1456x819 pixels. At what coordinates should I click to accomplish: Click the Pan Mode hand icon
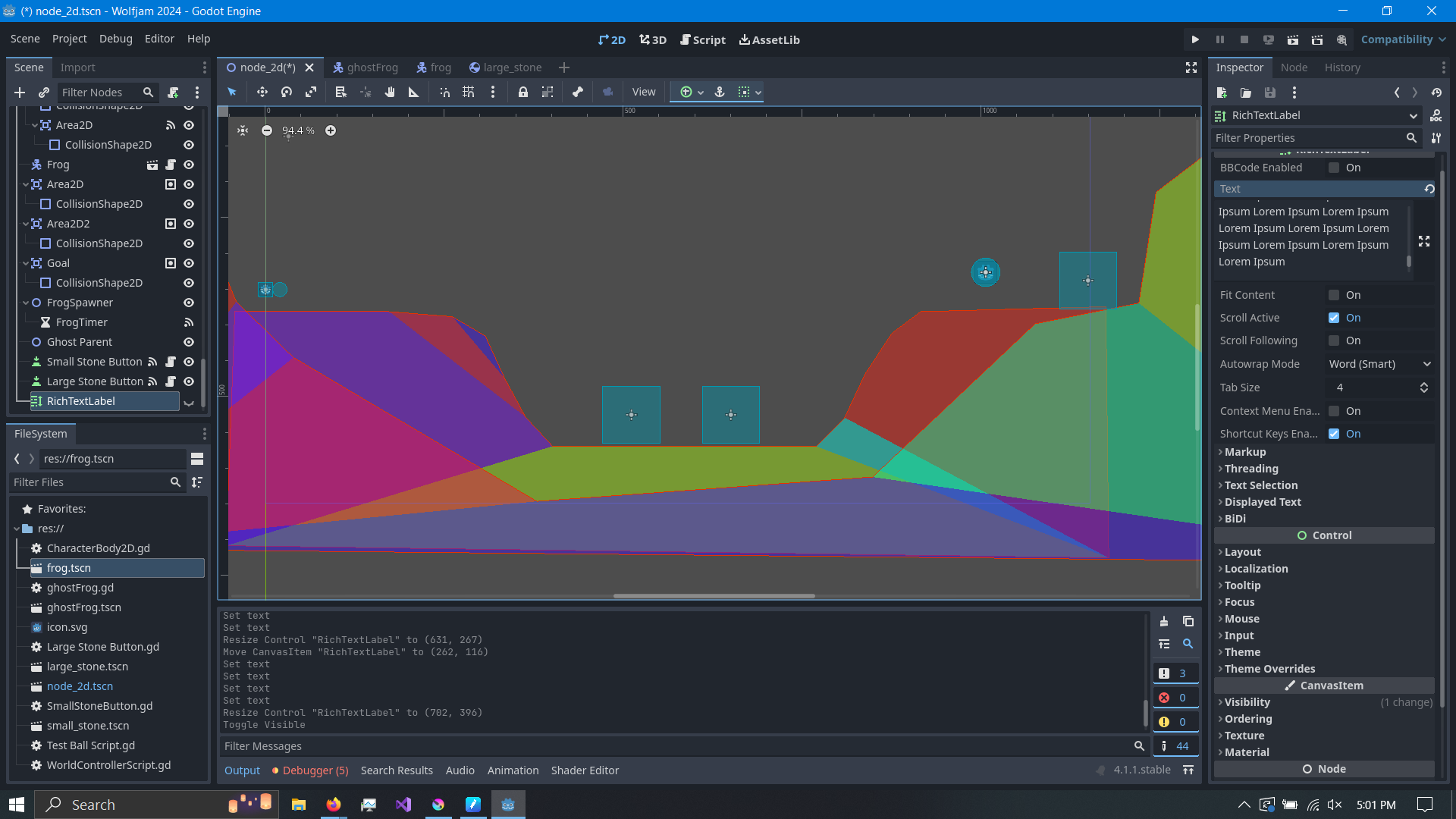click(390, 92)
